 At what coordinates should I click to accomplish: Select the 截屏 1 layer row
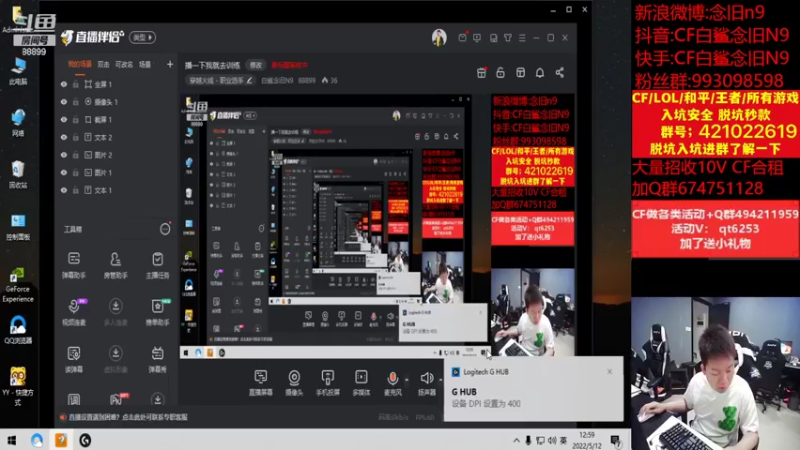click(116, 119)
